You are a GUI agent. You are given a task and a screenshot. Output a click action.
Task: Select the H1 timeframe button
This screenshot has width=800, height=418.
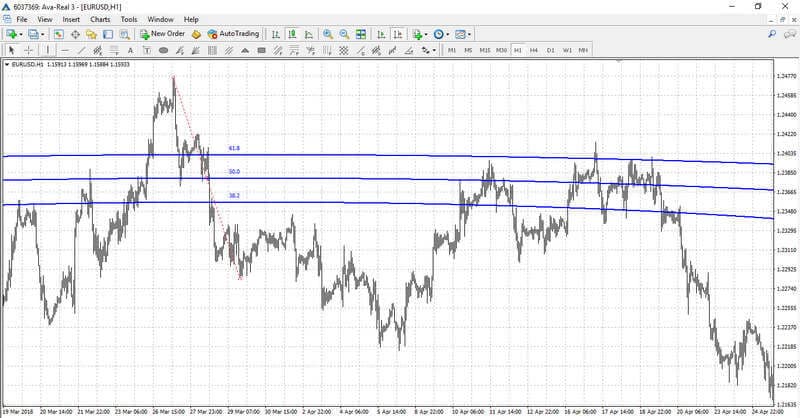tap(518, 50)
